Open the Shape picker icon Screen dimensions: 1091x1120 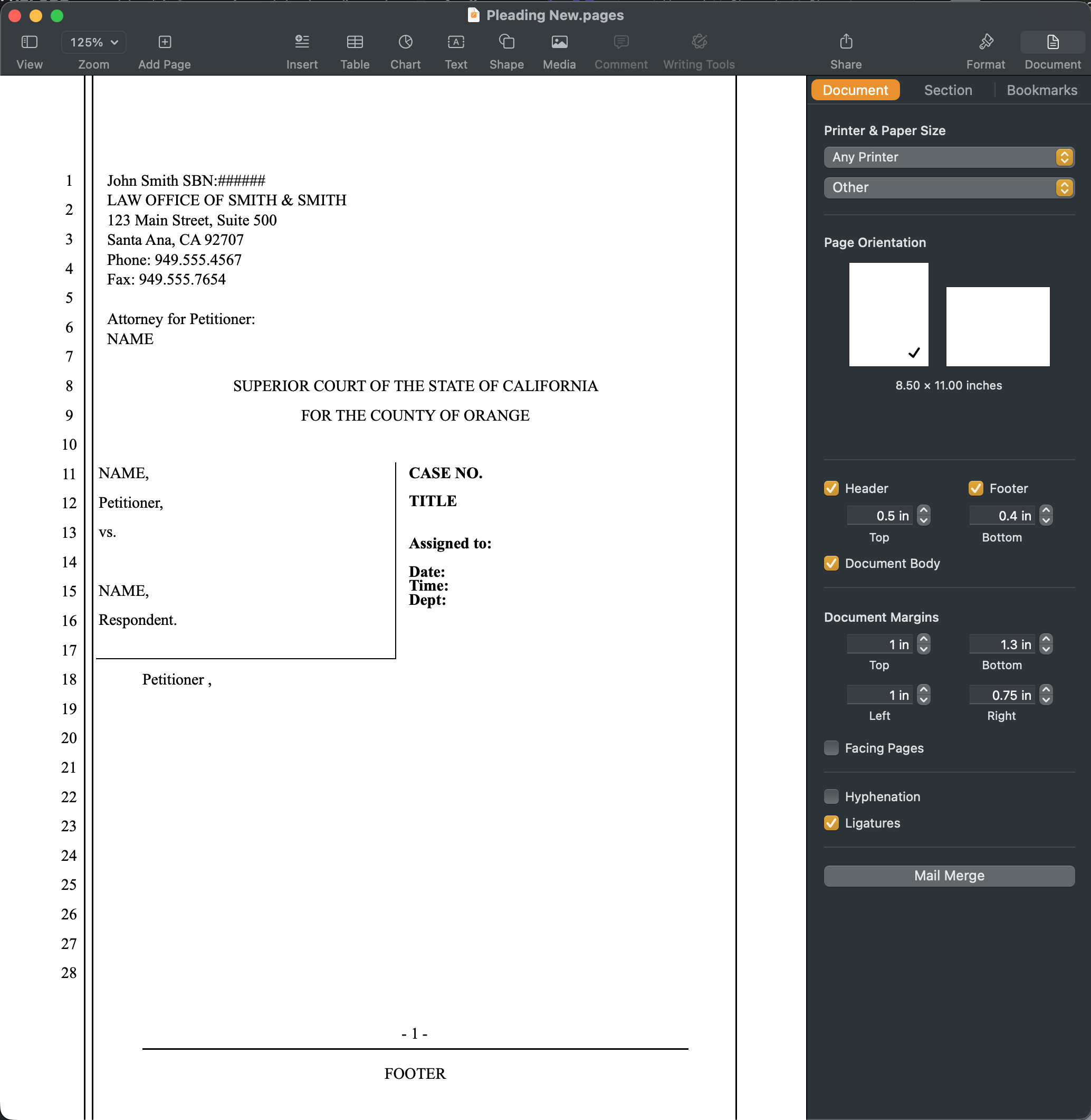506,42
